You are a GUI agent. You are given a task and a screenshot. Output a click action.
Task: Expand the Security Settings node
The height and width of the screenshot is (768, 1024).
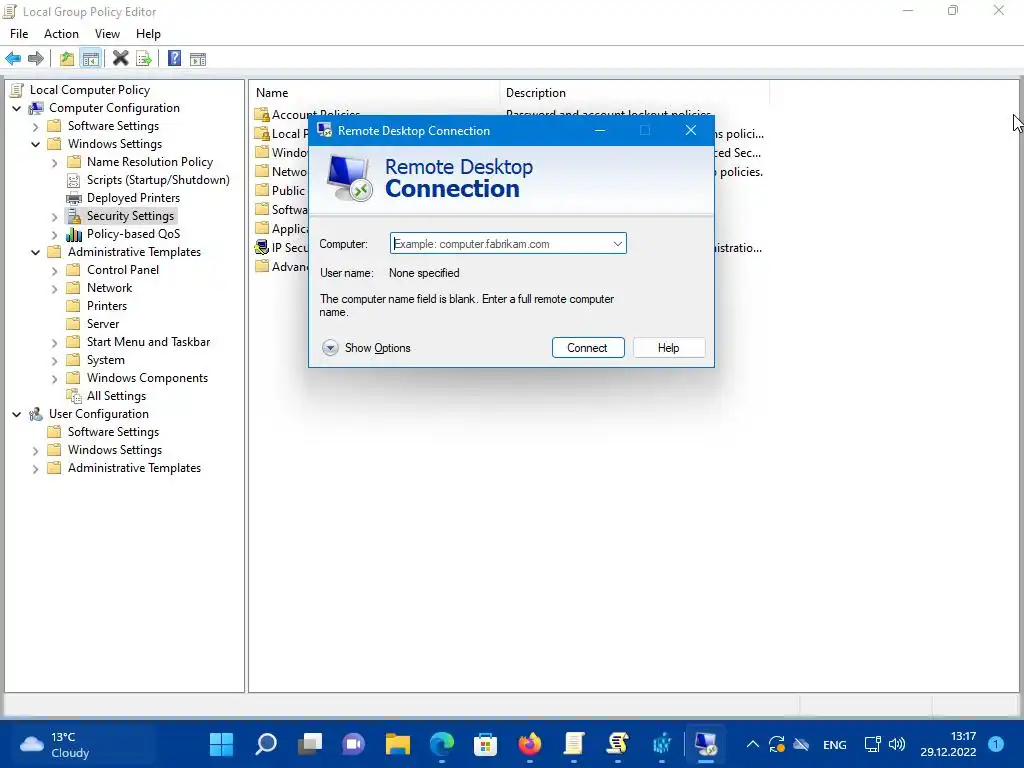coord(55,216)
